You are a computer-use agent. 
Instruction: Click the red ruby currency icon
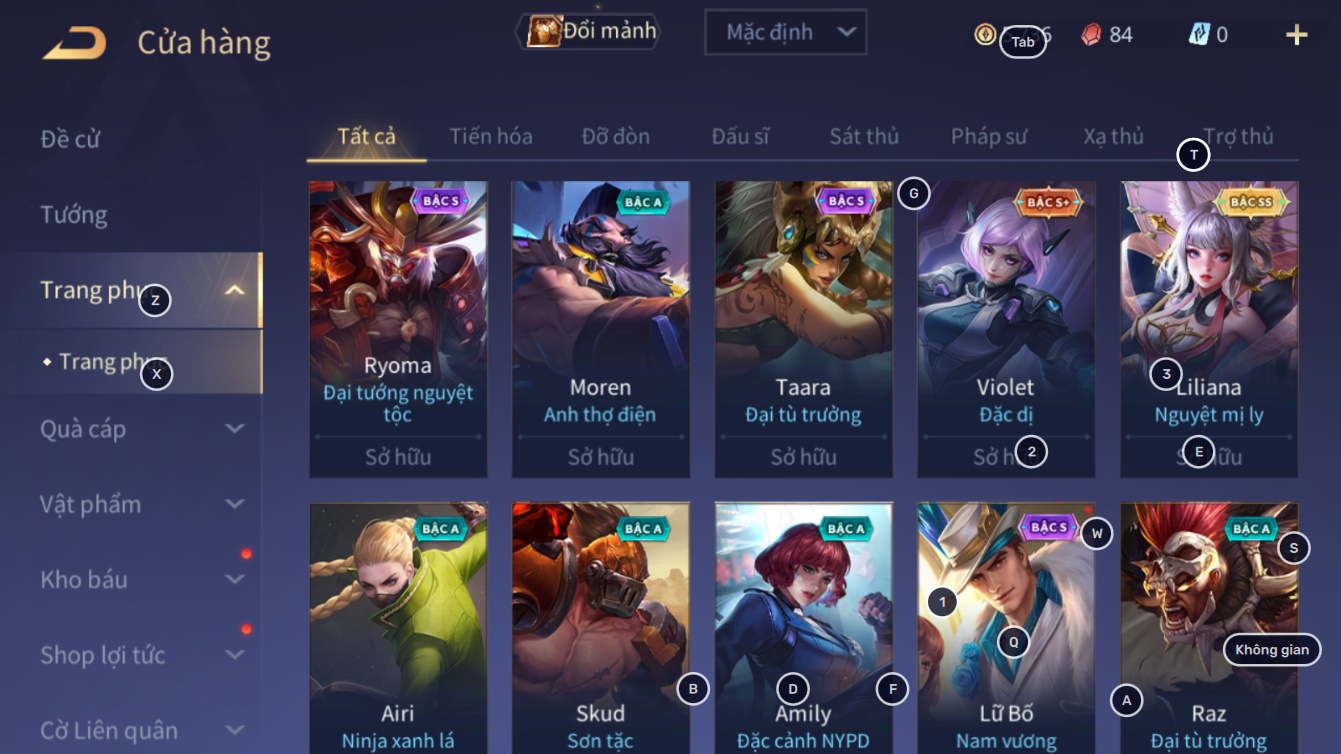pos(1091,34)
